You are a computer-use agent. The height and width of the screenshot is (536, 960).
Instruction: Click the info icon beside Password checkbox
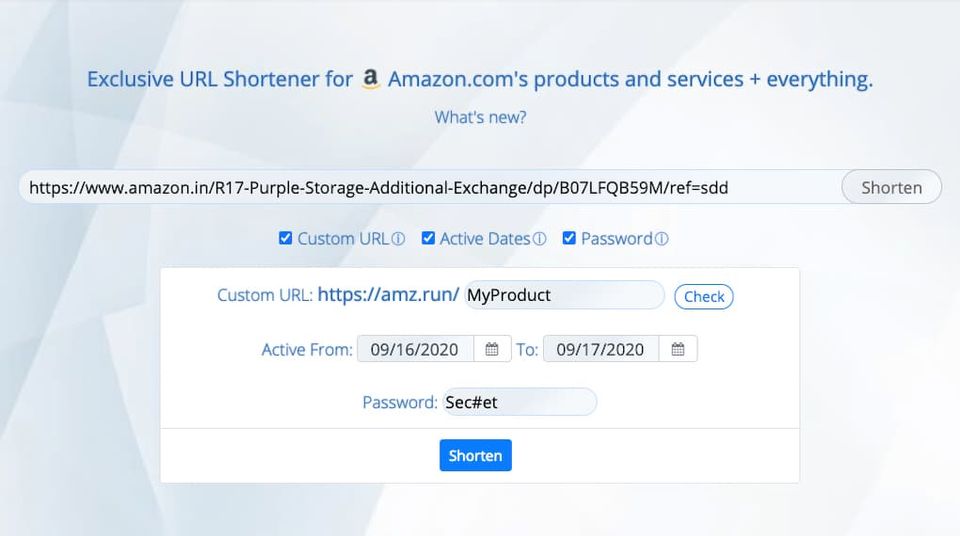tap(661, 239)
